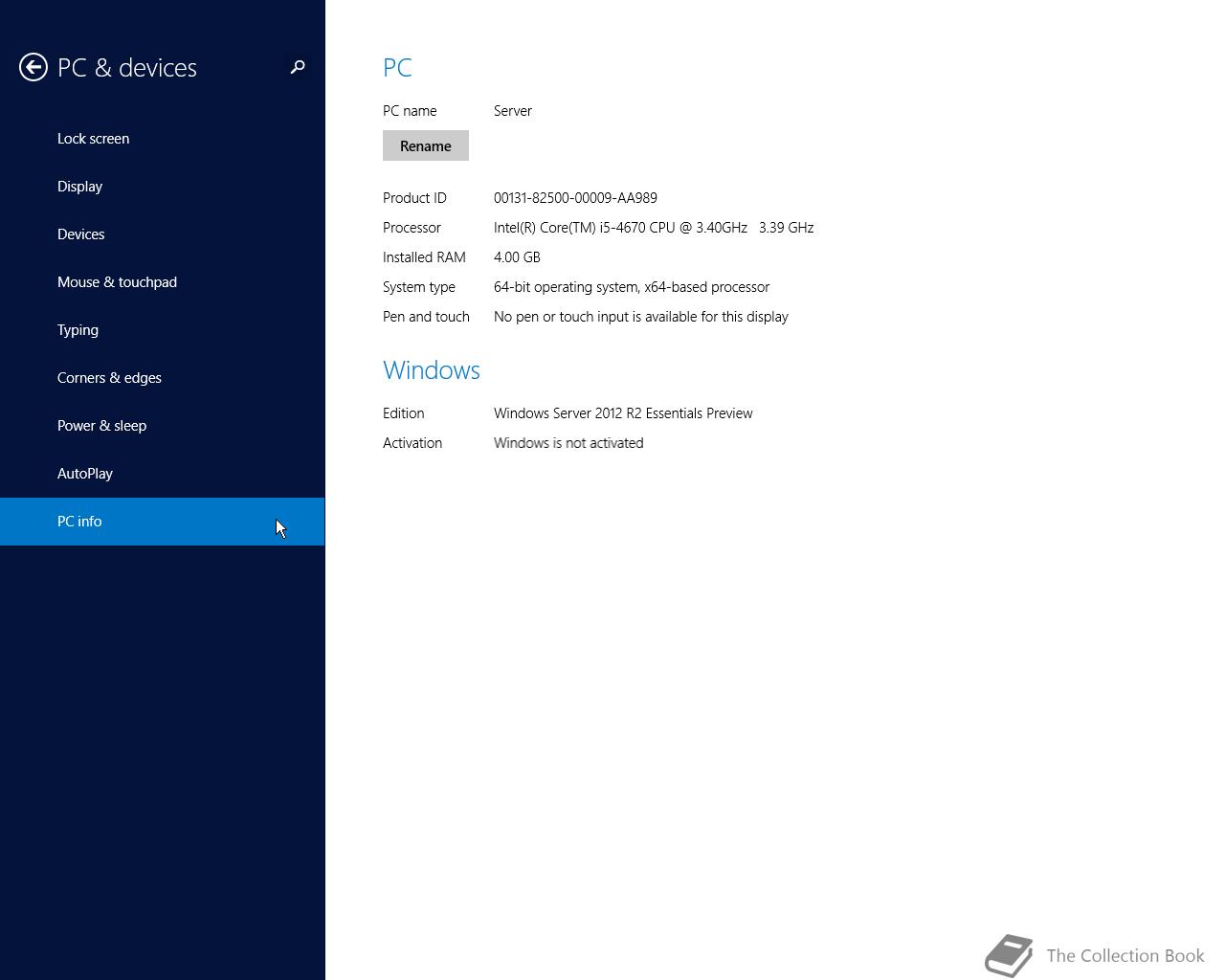This screenshot has width=1225, height=980.
Task: Open the Lock screen settings
Action: 163,139
